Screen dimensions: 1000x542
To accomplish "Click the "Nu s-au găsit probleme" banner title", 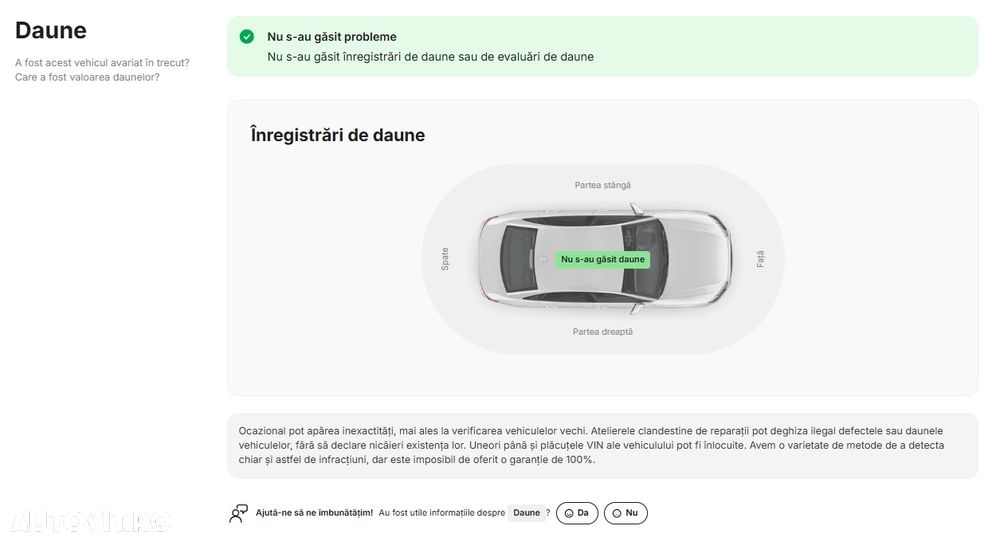I will [331, 37].
